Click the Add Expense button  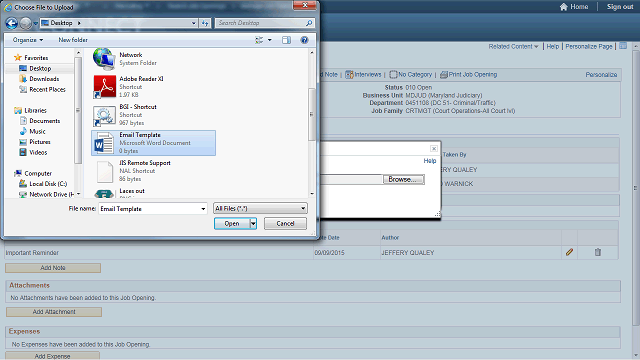pos(53,356)
